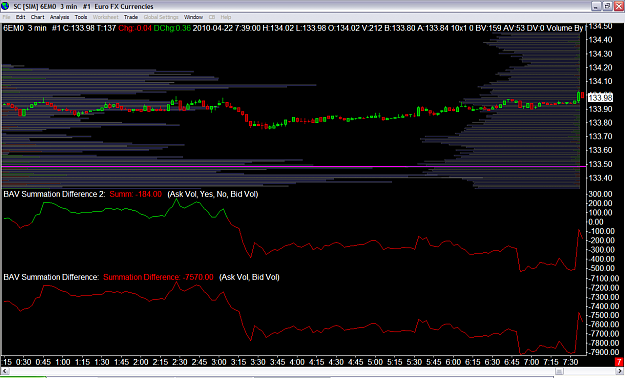The width and height of the screenshot is (625, 378).
Task: Click the 300.00 scale value in middle study
Action: point(600,194)
